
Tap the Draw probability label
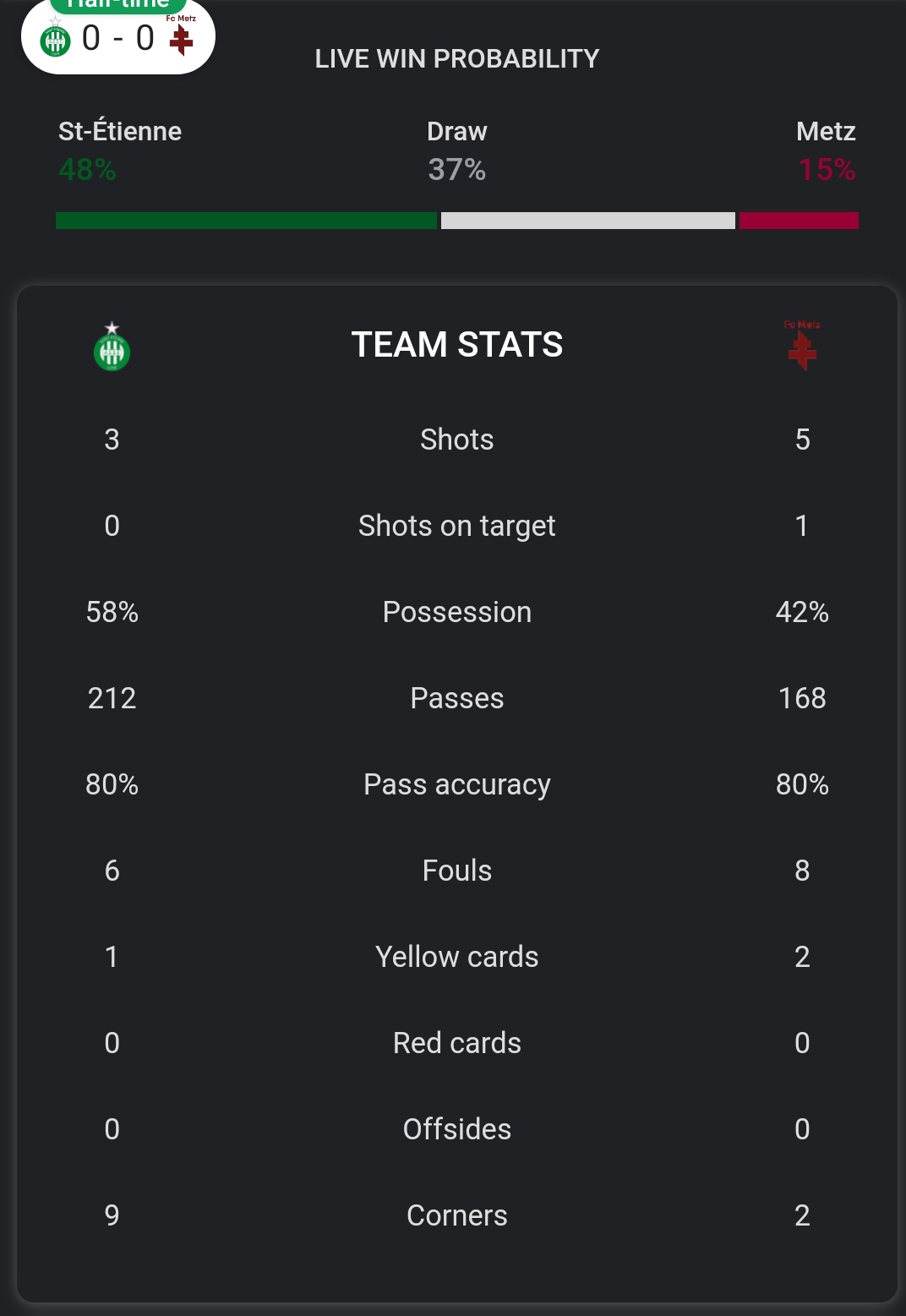click(456, 132)
